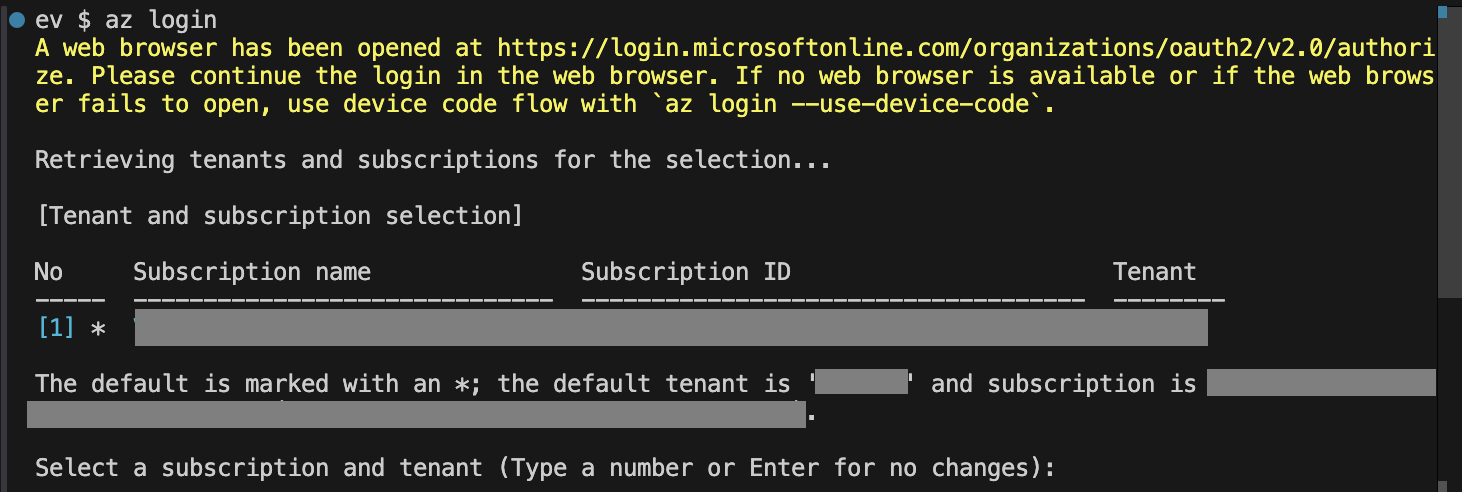Click the blue command status dot
The image size is (1462, 492).
pyautogui.click(x=16, y=20)
